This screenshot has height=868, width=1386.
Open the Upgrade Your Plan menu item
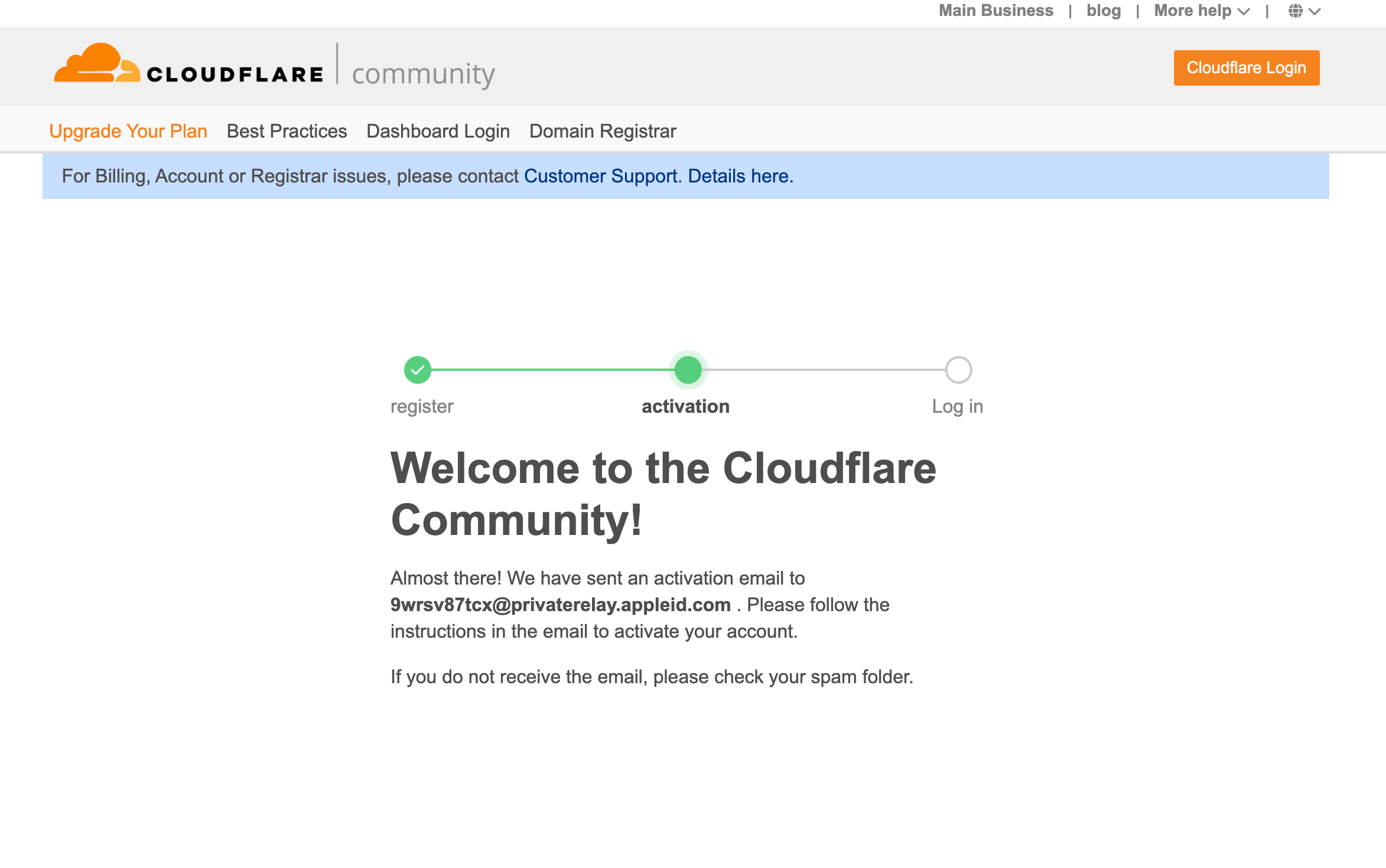[128, 131]
